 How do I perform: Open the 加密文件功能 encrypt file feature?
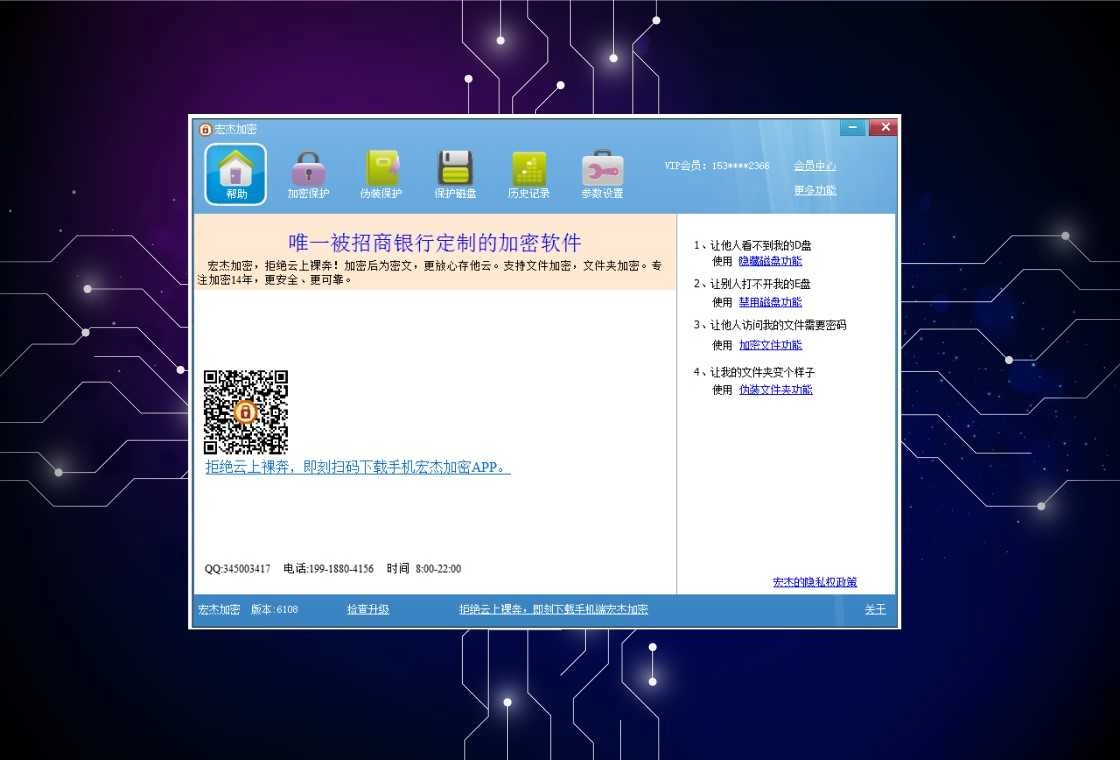[x=770, y=345]
